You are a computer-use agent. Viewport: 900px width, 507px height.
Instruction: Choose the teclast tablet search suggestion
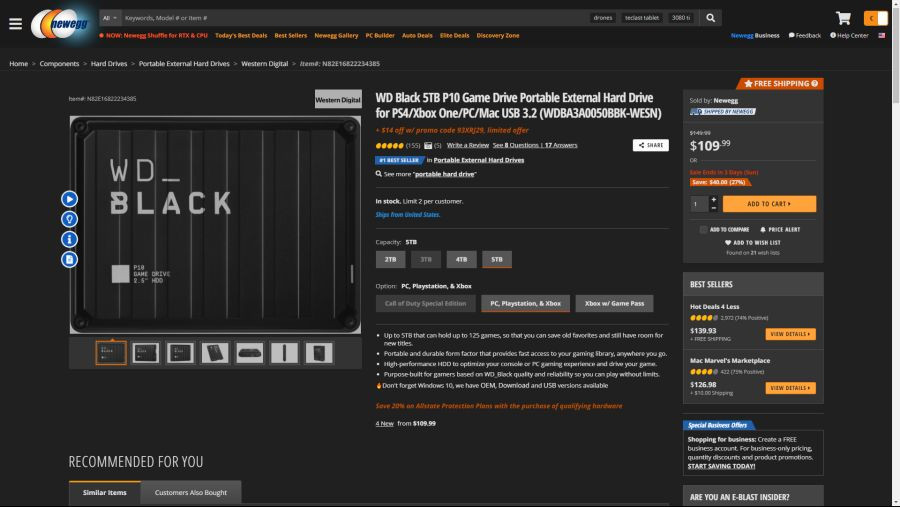click(x=642, y=18)
